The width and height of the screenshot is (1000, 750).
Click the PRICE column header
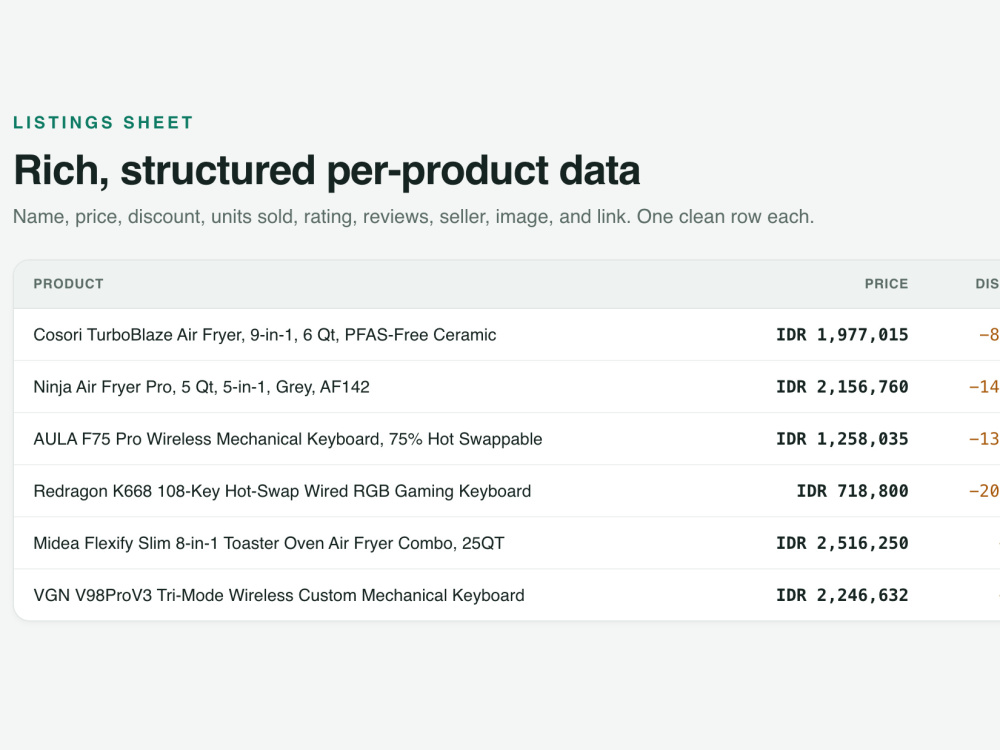[x=886, y=284]
